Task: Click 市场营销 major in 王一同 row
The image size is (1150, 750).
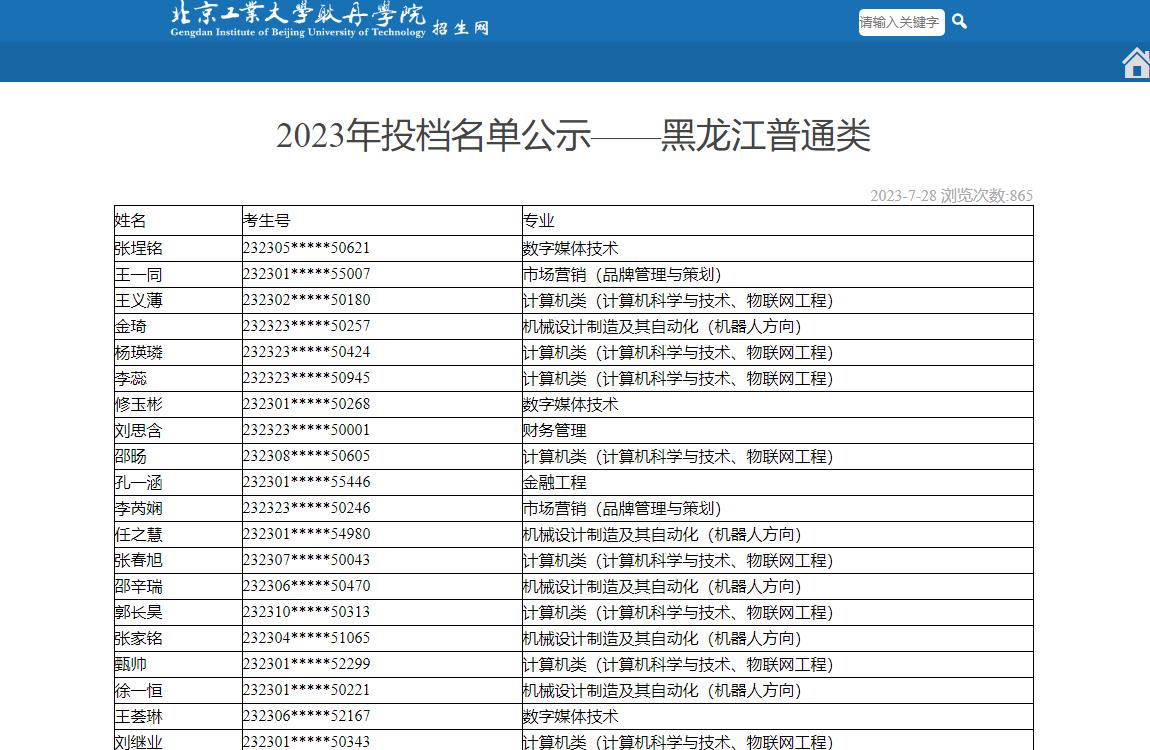Action: click(x=622, y=275)
